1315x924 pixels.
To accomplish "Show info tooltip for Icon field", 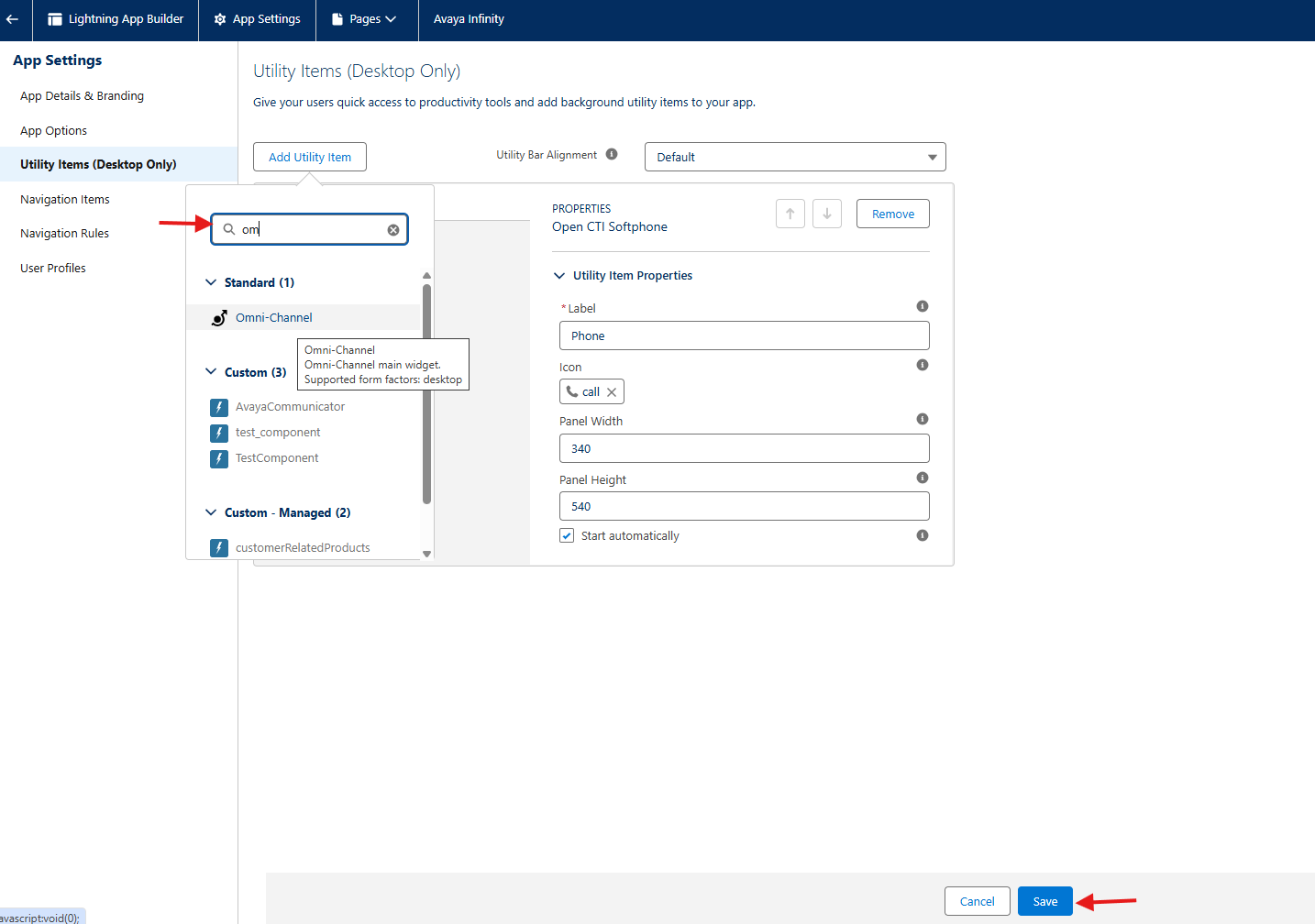I will [923, 365].
